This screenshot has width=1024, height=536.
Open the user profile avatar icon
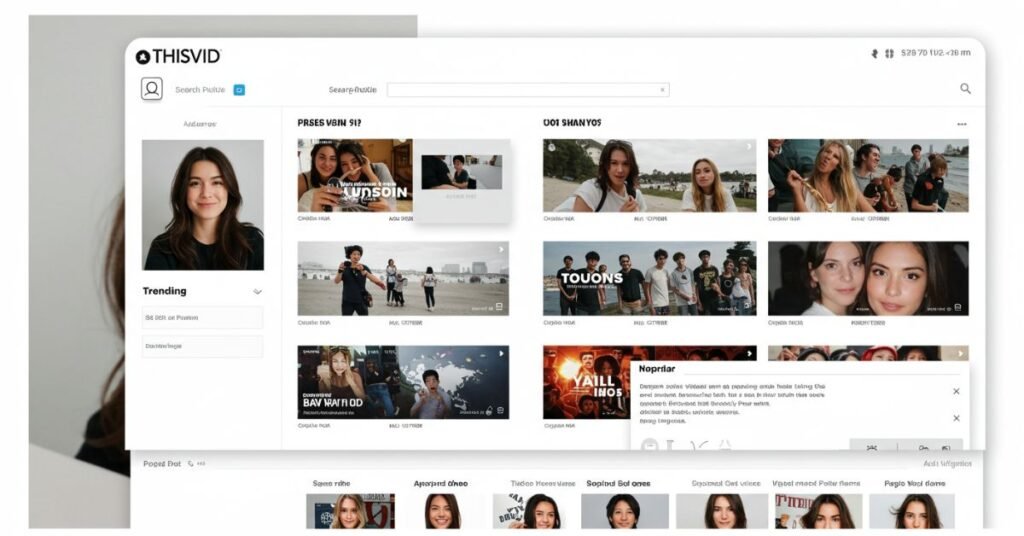[x=152, y=89]
